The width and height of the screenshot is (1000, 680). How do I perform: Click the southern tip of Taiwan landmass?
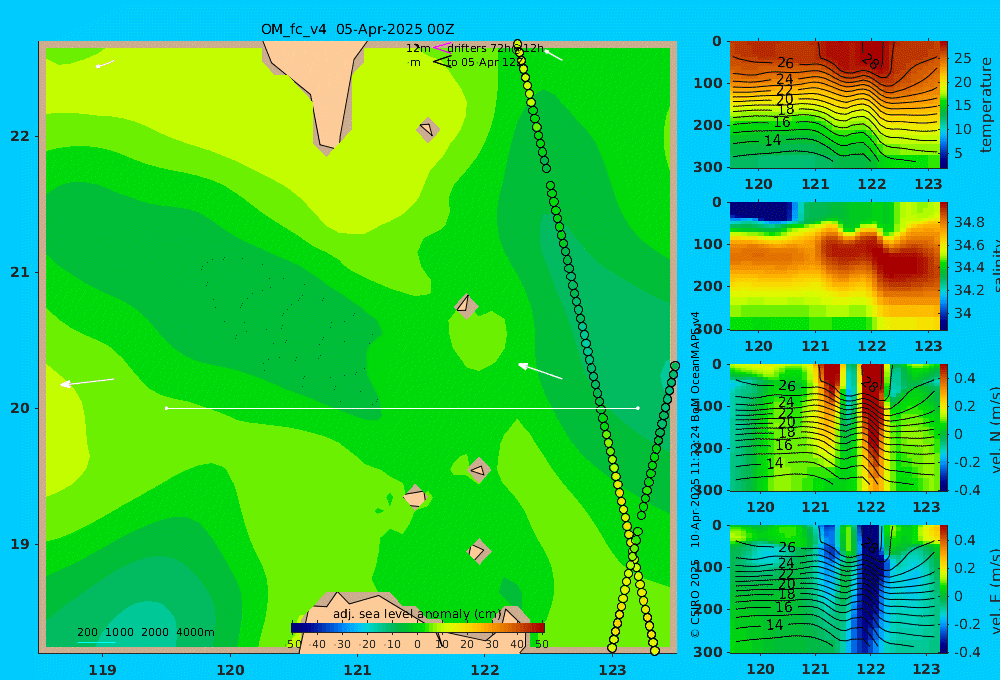327,147
